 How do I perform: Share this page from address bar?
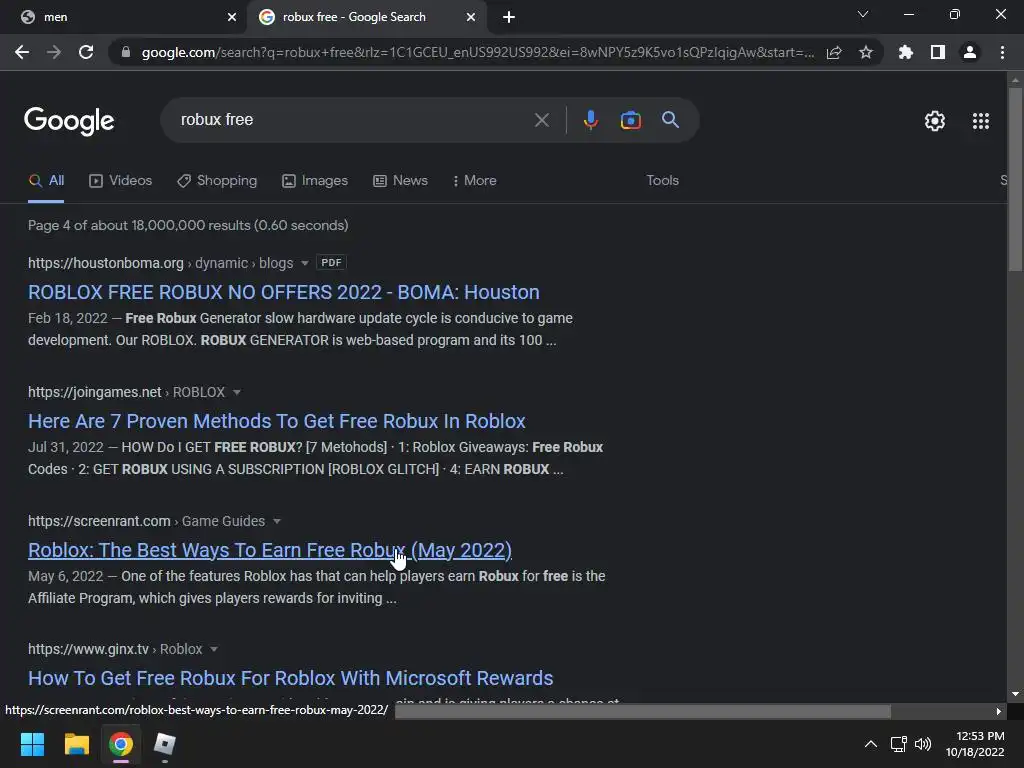click(834, 52)
